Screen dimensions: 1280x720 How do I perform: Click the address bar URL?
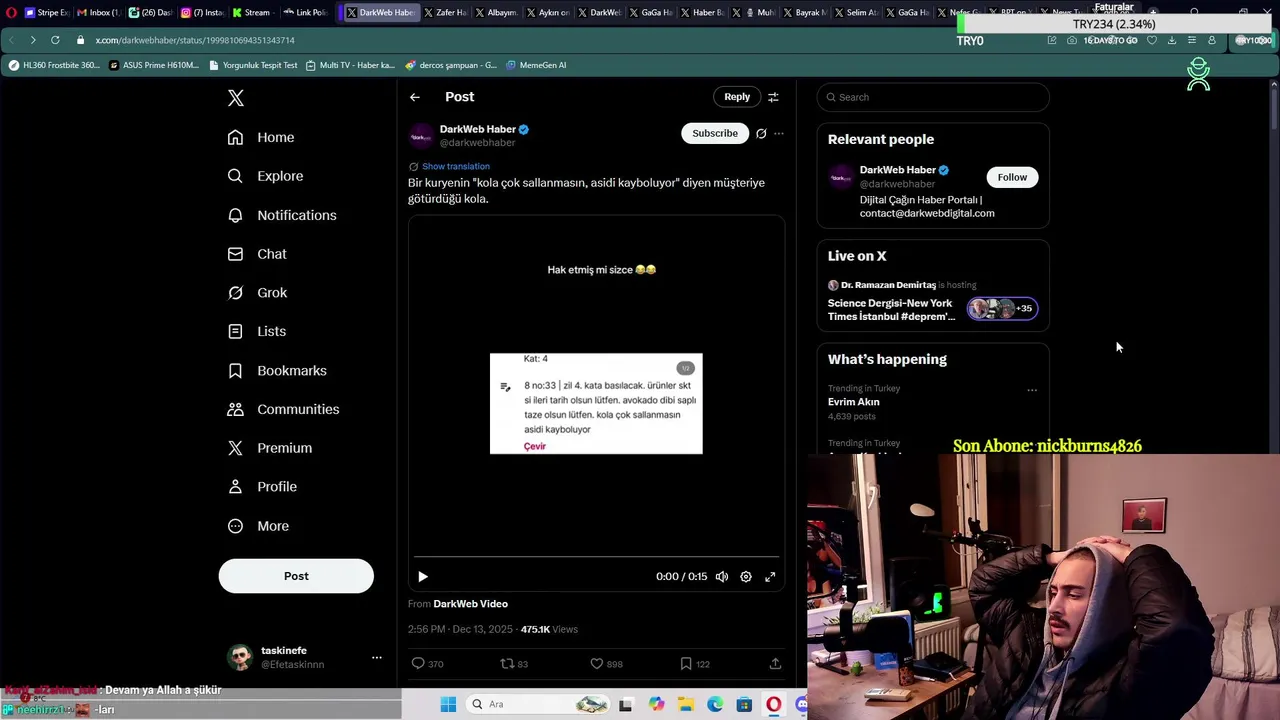click(195, 40)
